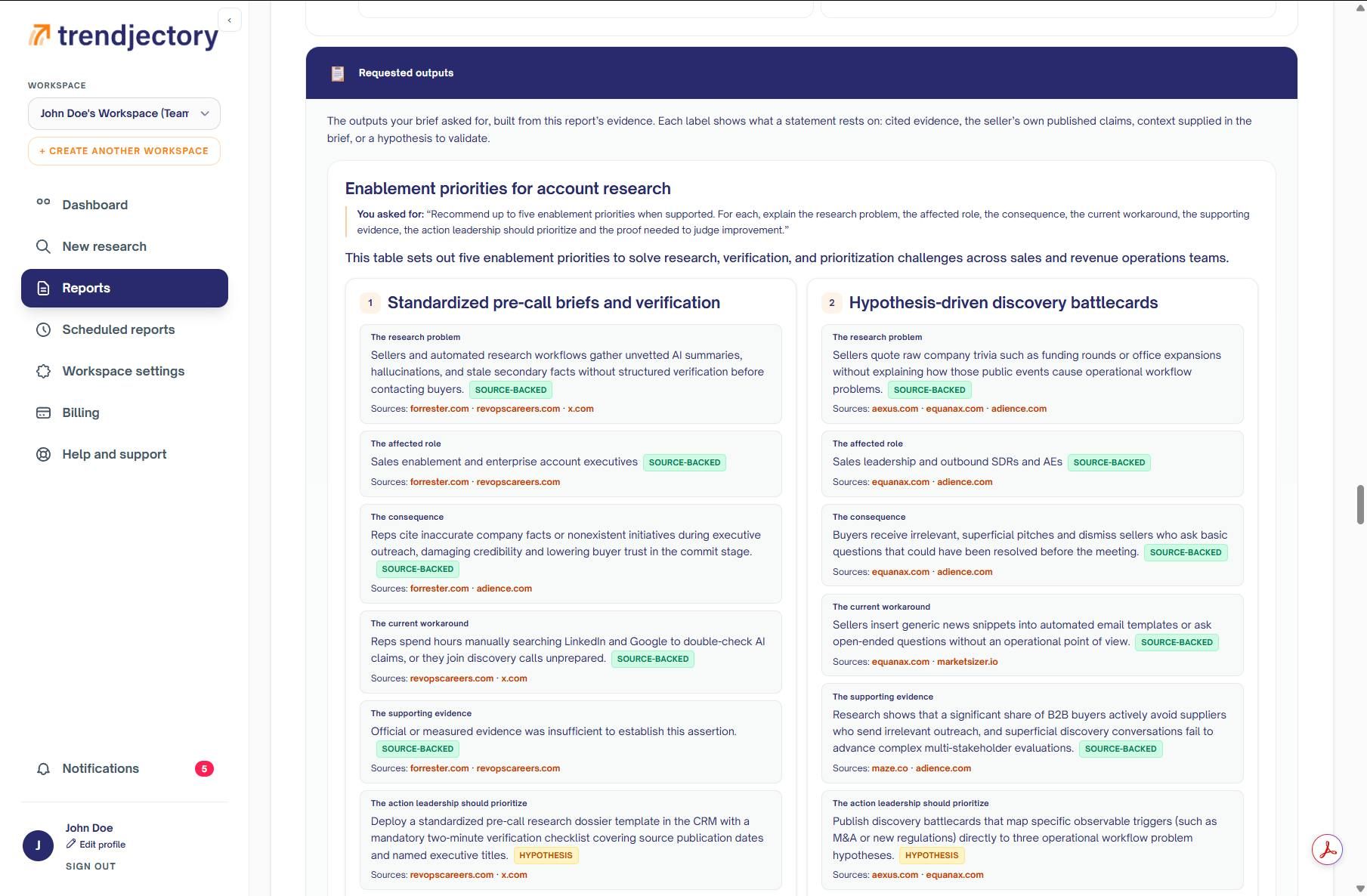This screenshot has width=1367, height=896.
Task: Click the Edit profile pencil icon
Action: pos(71,844)
